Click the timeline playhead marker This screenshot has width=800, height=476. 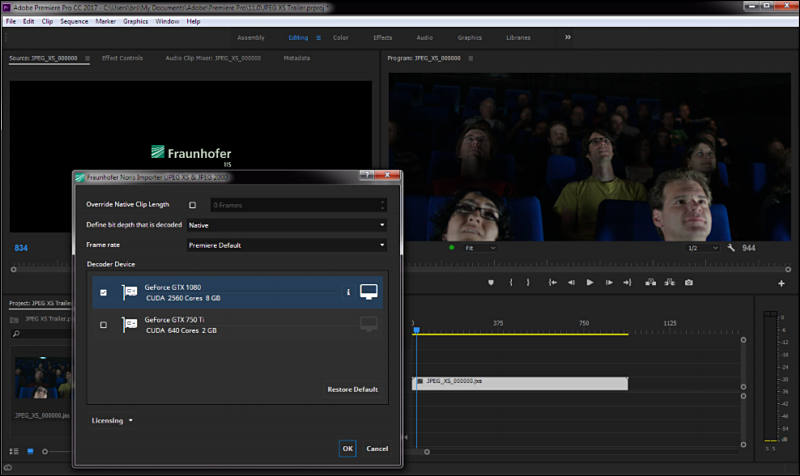[x=417, y=330]
